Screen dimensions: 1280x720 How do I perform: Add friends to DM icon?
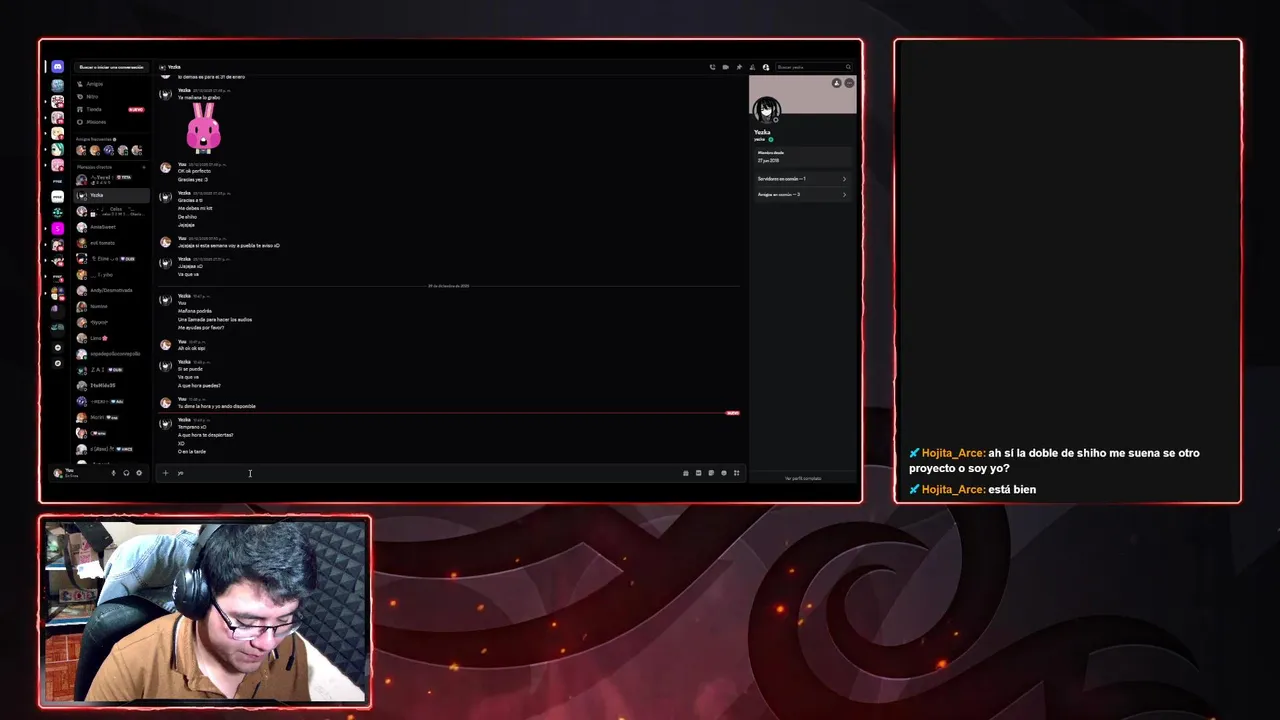[x=752, y=67]
